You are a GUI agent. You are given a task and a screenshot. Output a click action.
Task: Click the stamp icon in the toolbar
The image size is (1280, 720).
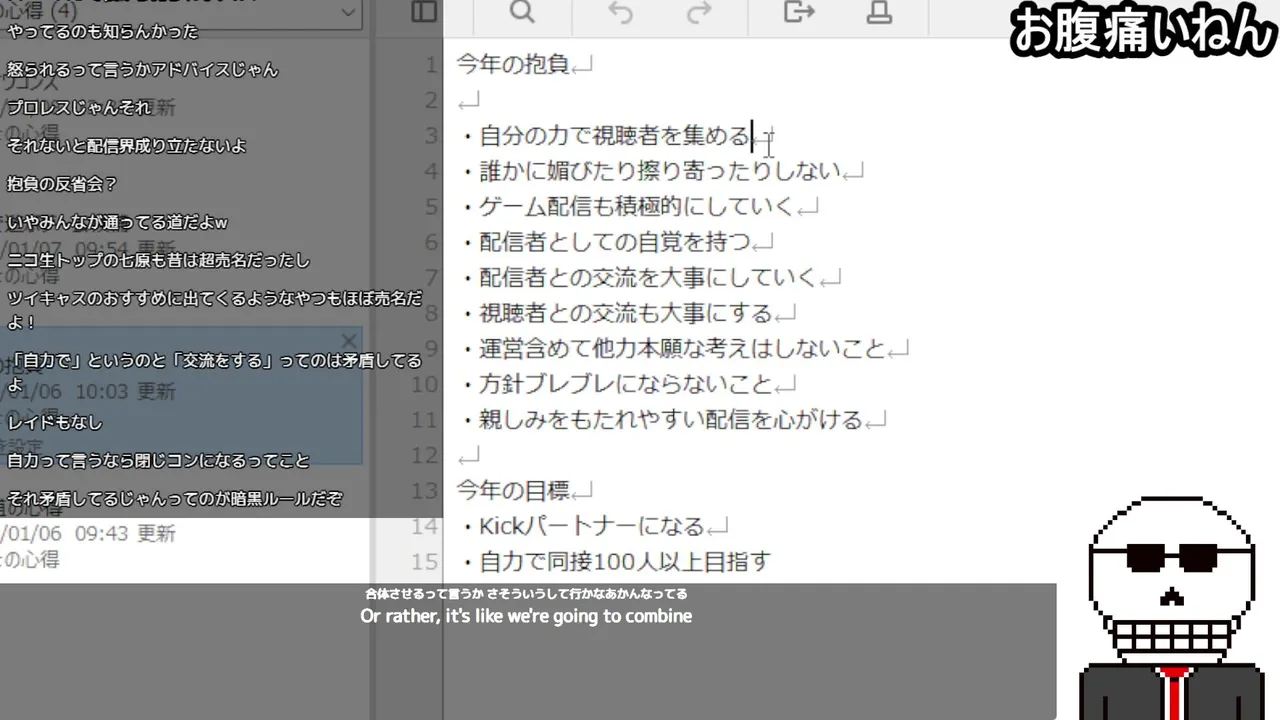coord(879,12)
